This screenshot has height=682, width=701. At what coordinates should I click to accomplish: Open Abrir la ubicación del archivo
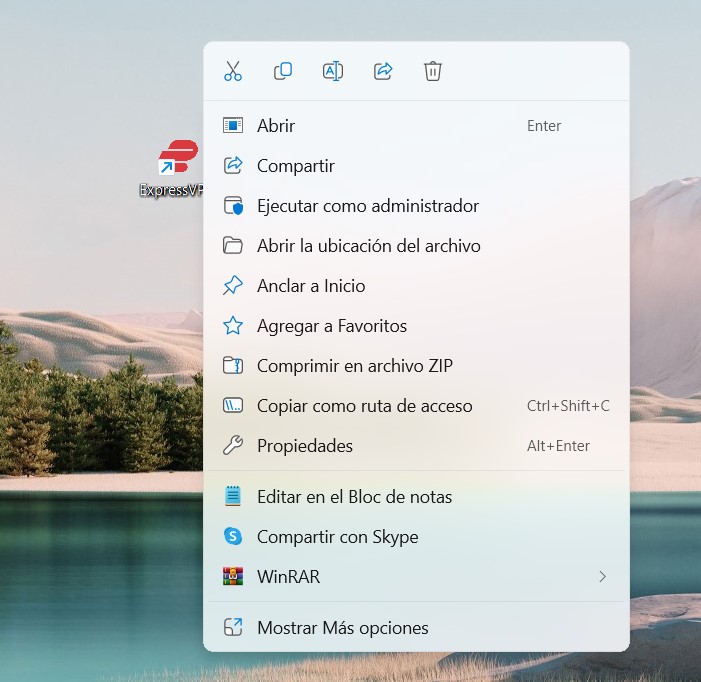pyautogui.click(x=416, y=246)
